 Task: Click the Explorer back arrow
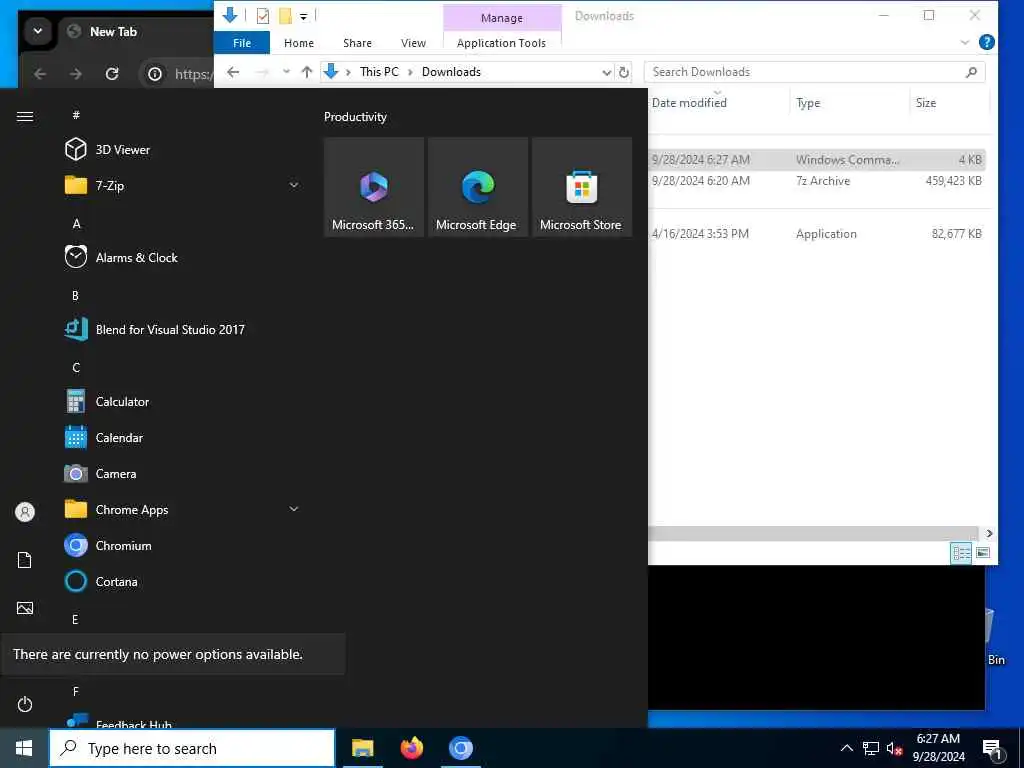point(233,72)
